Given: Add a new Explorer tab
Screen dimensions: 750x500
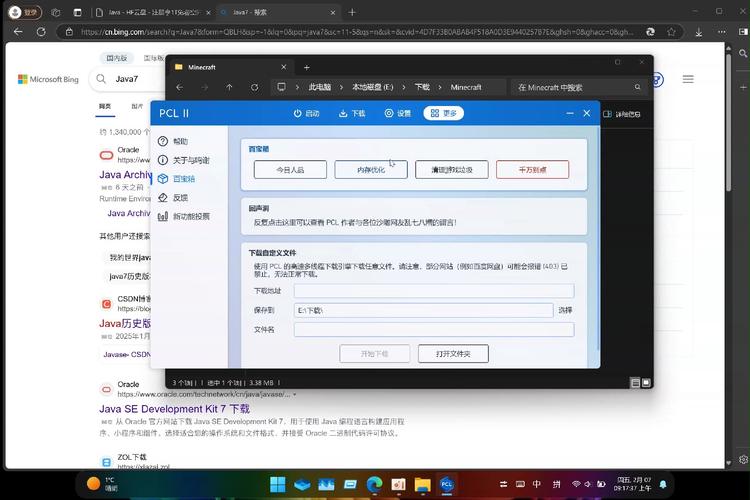Looking at the screenshot, I should [x=307, y=67].
